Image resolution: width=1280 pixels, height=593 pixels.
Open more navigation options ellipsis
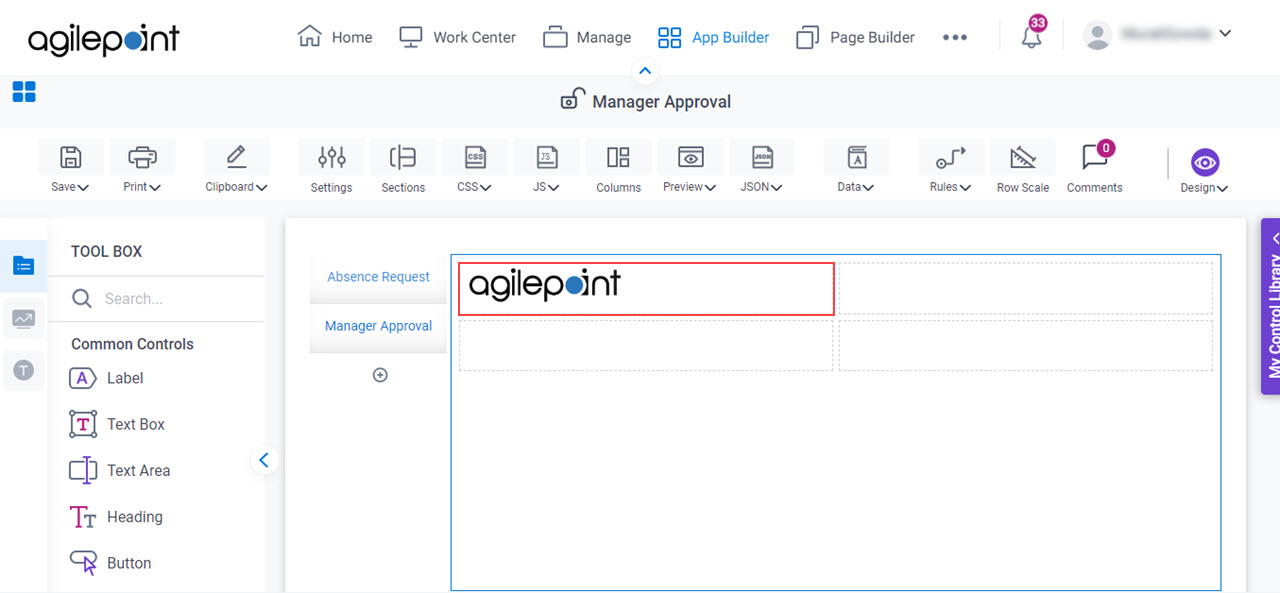click(955, 37)
